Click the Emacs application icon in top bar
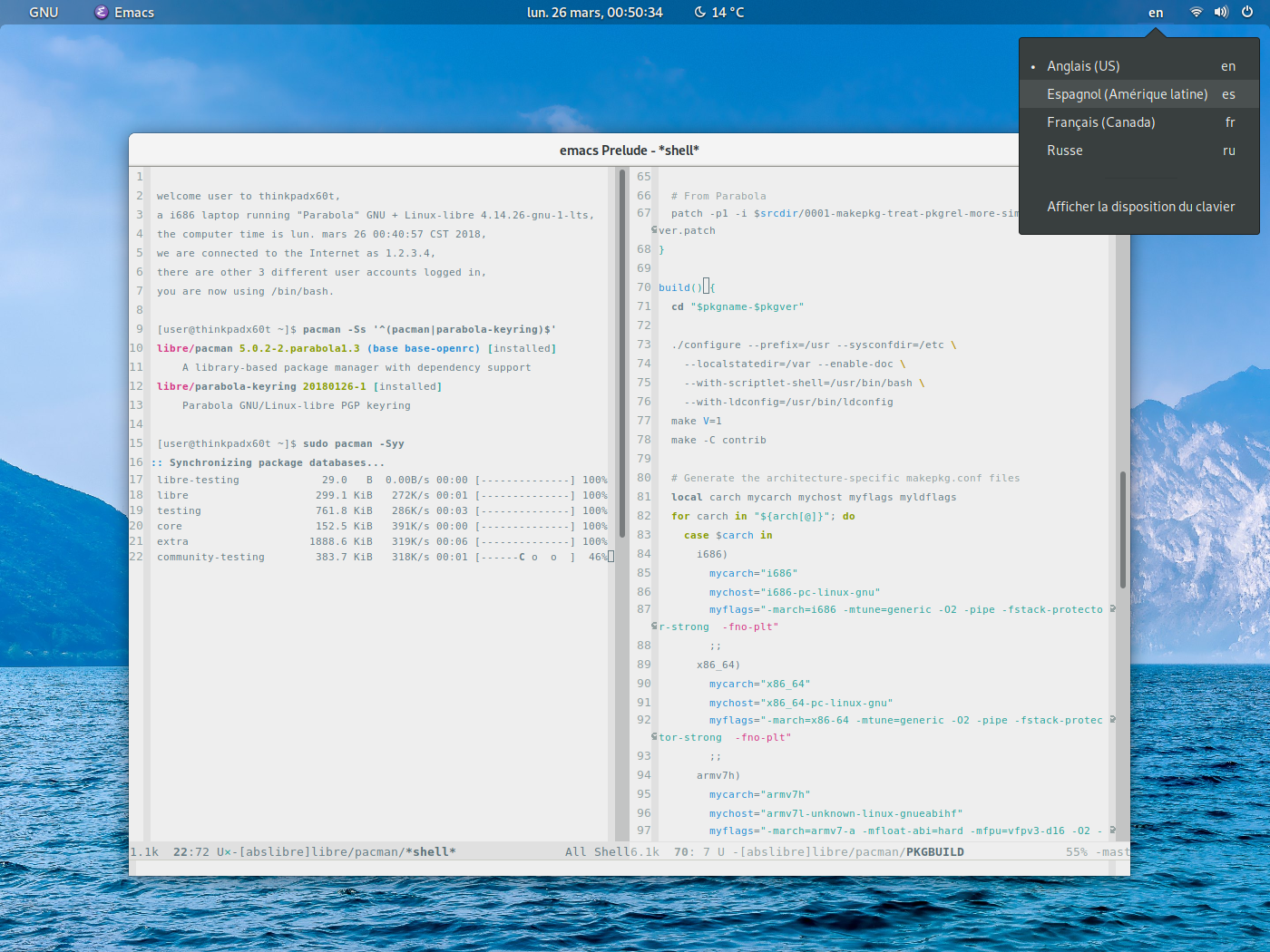The width and height of the screenshot is (1270, 952). coord(102,13)
